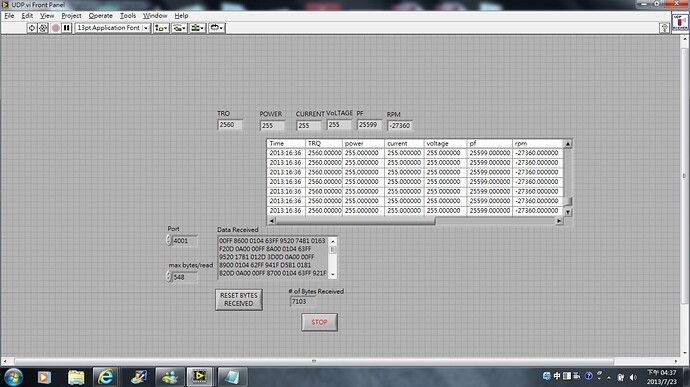The width and height of the screenshot is (690, 387).
Task: Open the Operate menu
Action: click(x=100, y=15)
